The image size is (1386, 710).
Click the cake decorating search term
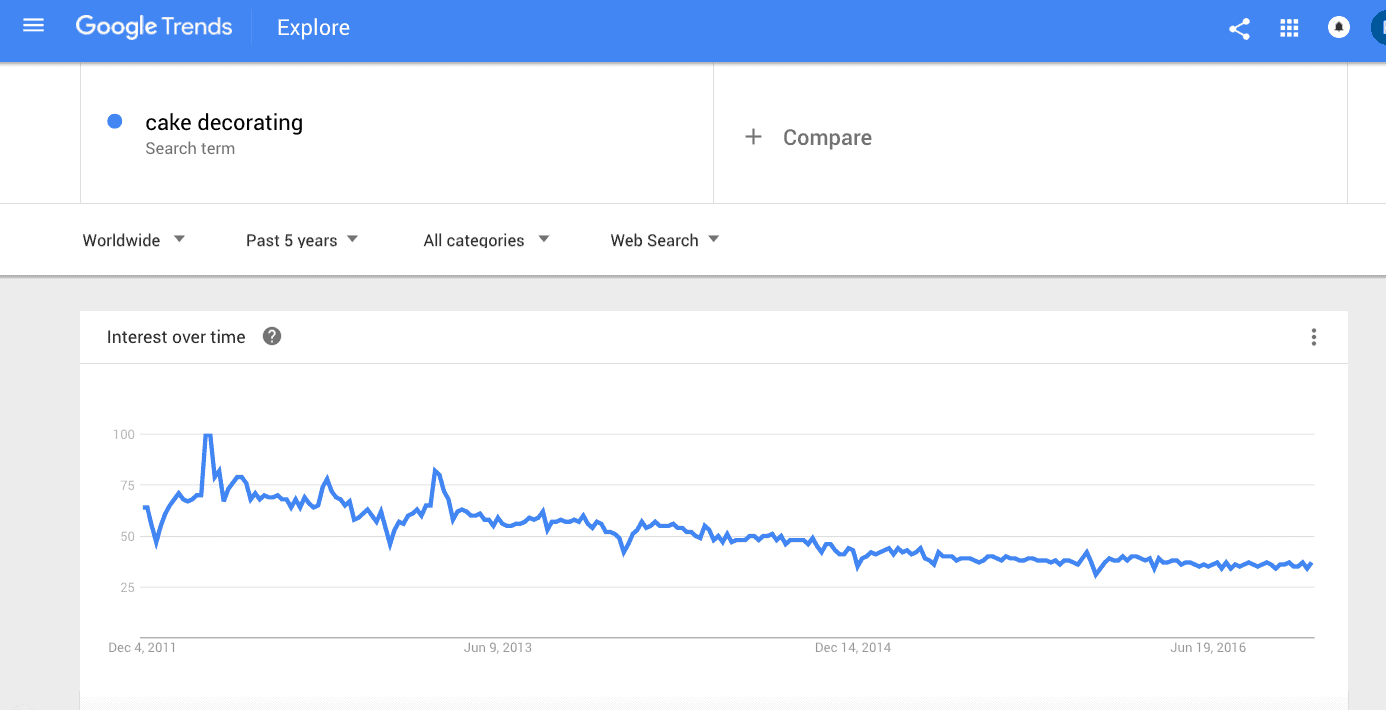[224, 122]
